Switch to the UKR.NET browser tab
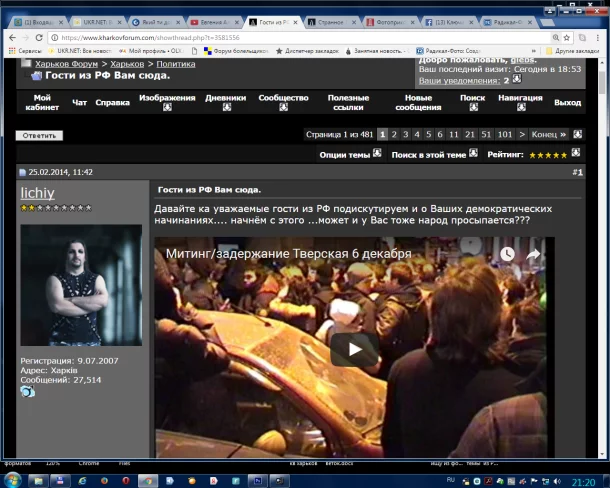The width and height of the screenshot is (610, 488). tap(99, 22)
